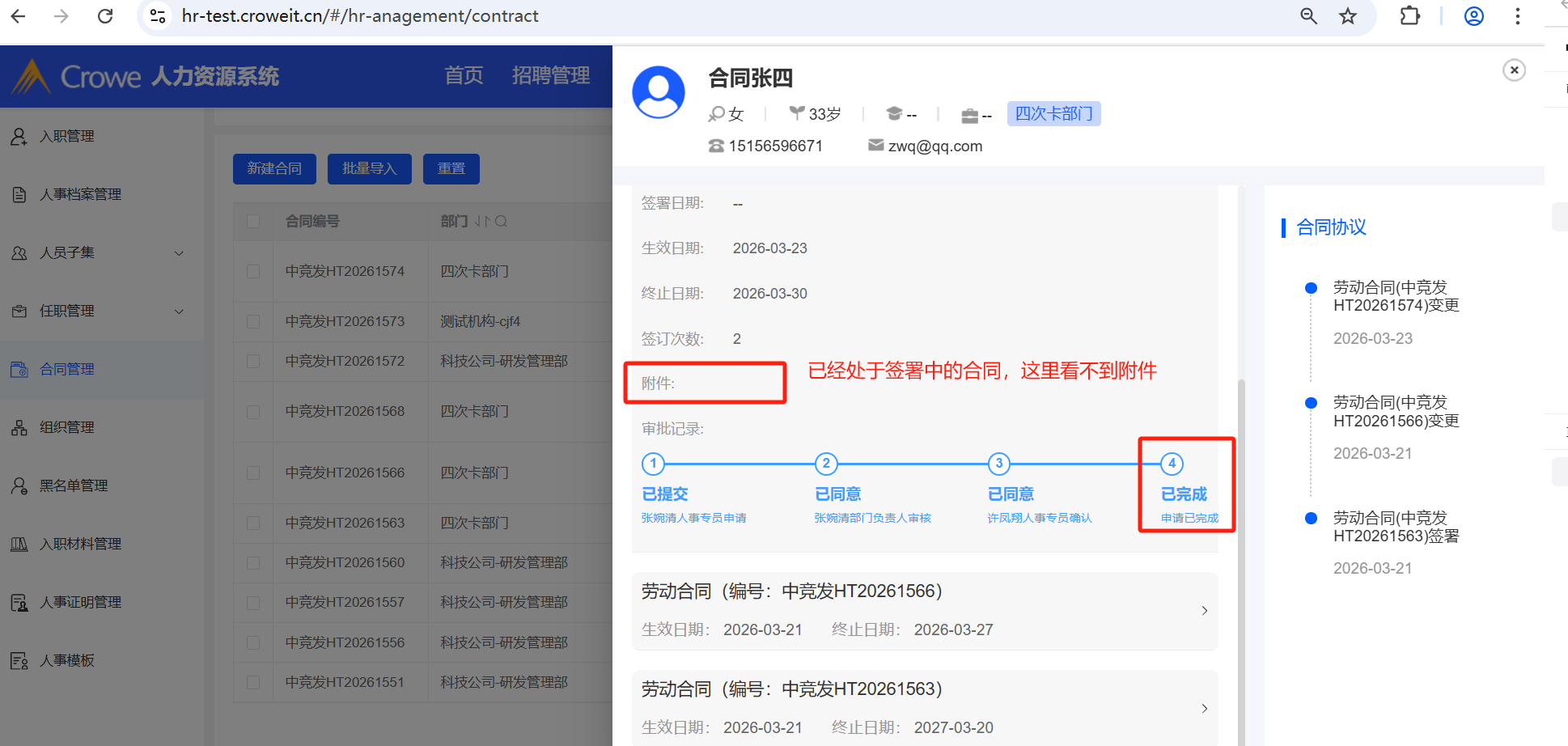The image size is (1568, 746).
Task: Click the 重置 button
Action: [x=451, y=169]
